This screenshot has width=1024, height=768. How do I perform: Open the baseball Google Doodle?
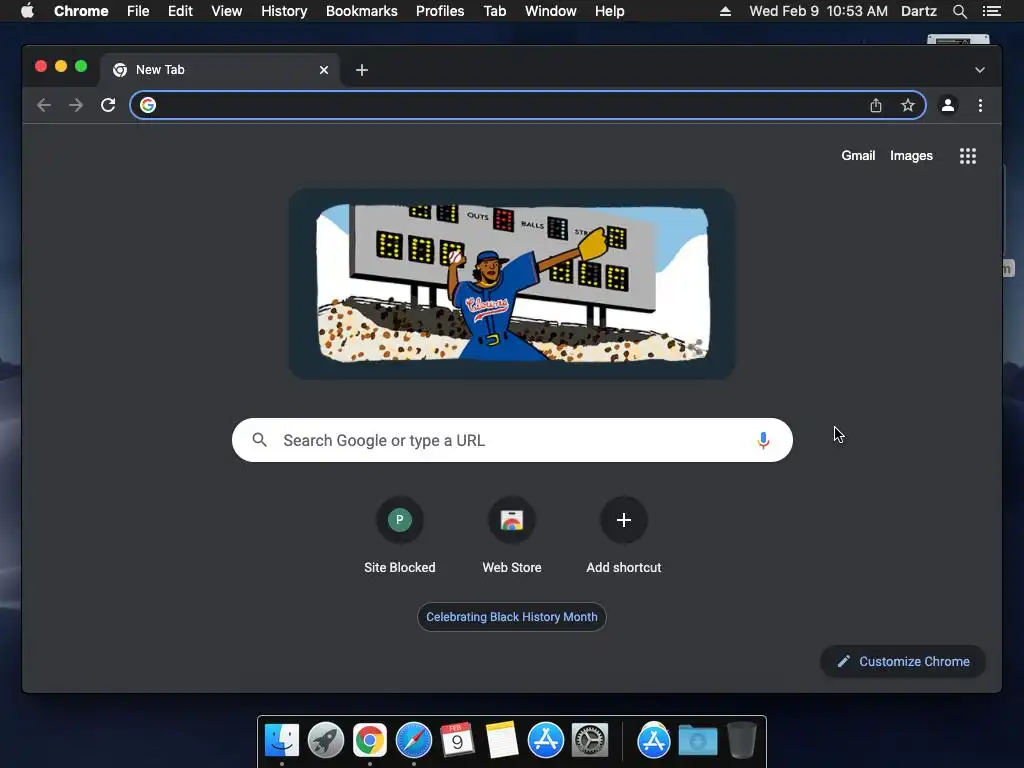coord(512,283)
